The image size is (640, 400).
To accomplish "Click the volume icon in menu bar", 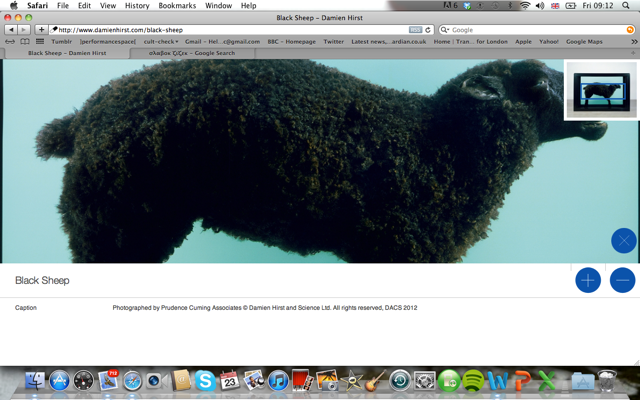I will click(x=540, y=5).
